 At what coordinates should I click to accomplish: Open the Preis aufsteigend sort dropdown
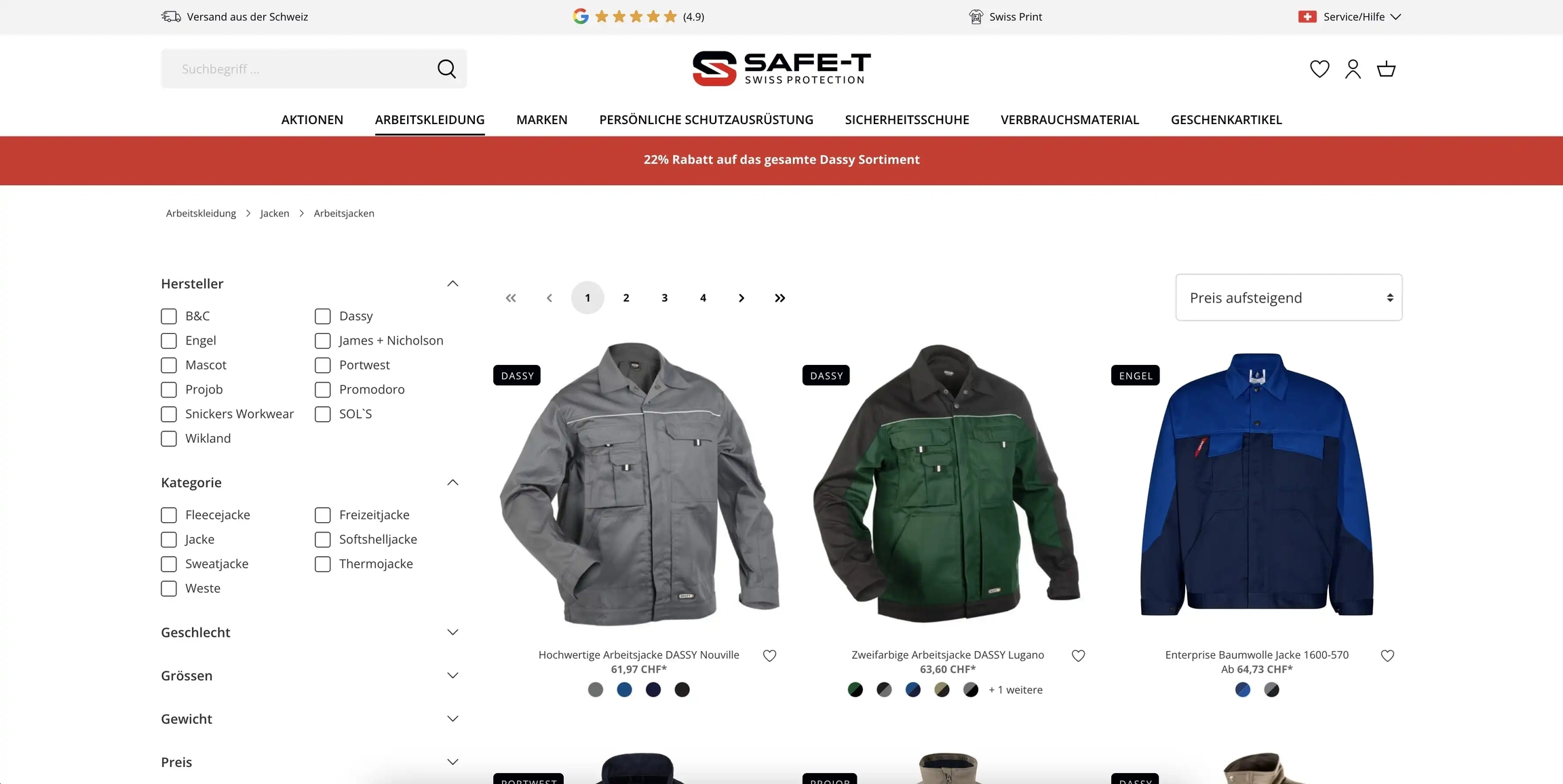(x=1288, y=297)
